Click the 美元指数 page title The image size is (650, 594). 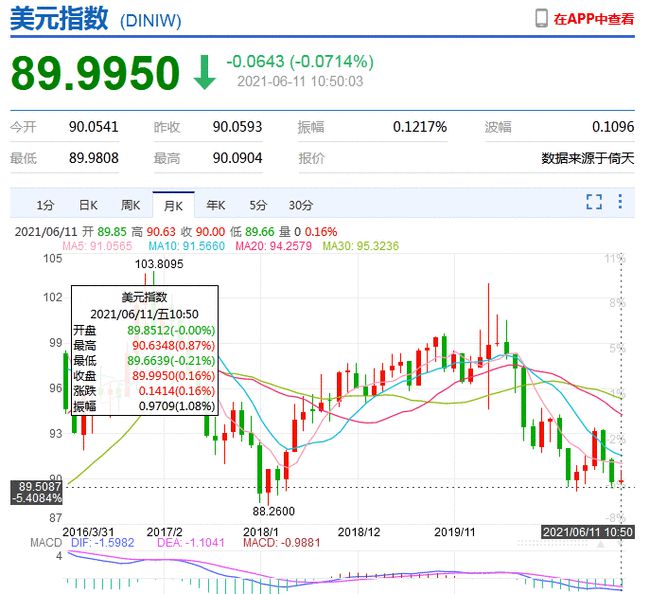pyautogui.click(x=59, y=19)
